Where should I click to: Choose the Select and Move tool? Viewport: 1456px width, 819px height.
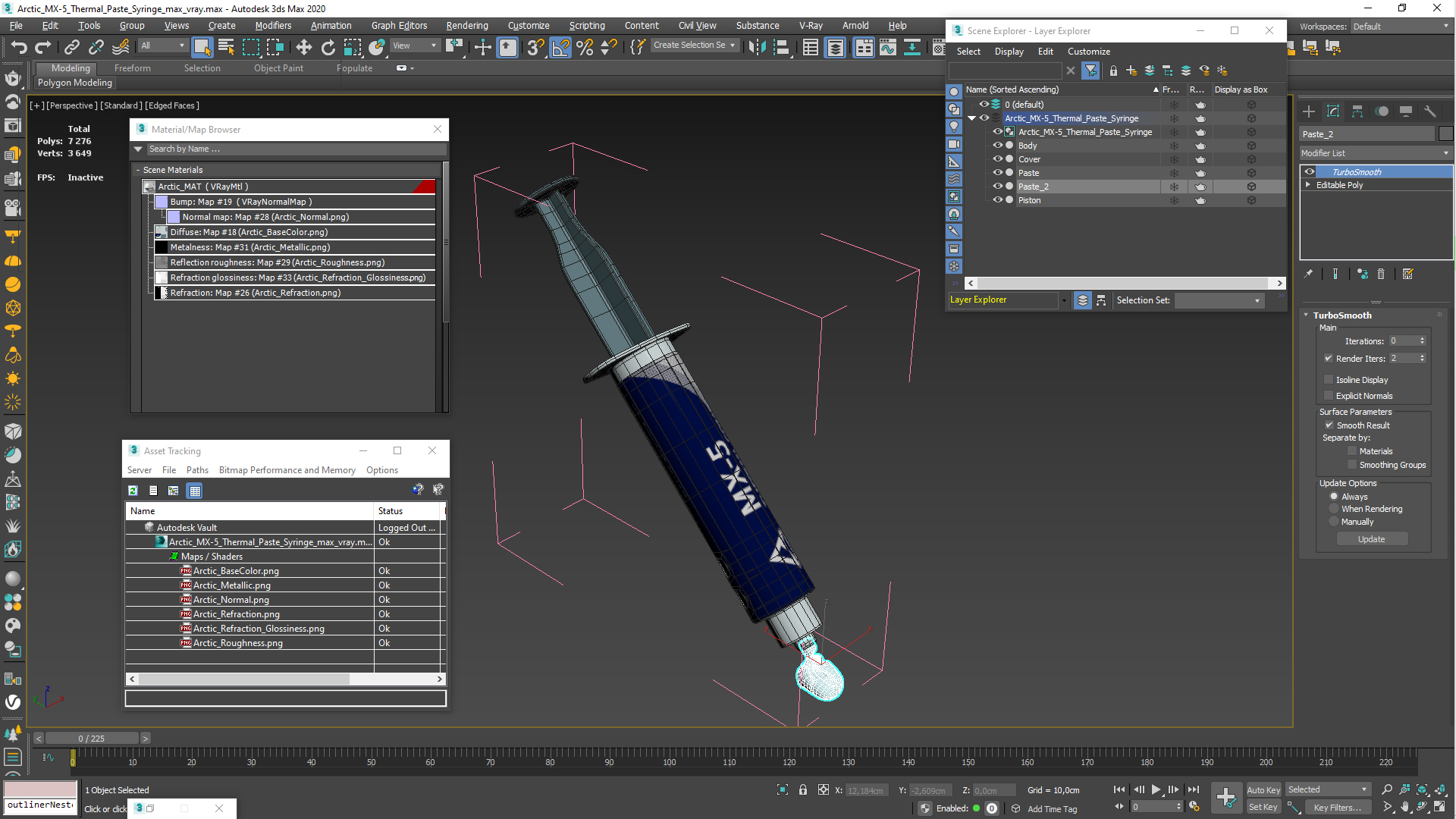click(x=303, y=47)
